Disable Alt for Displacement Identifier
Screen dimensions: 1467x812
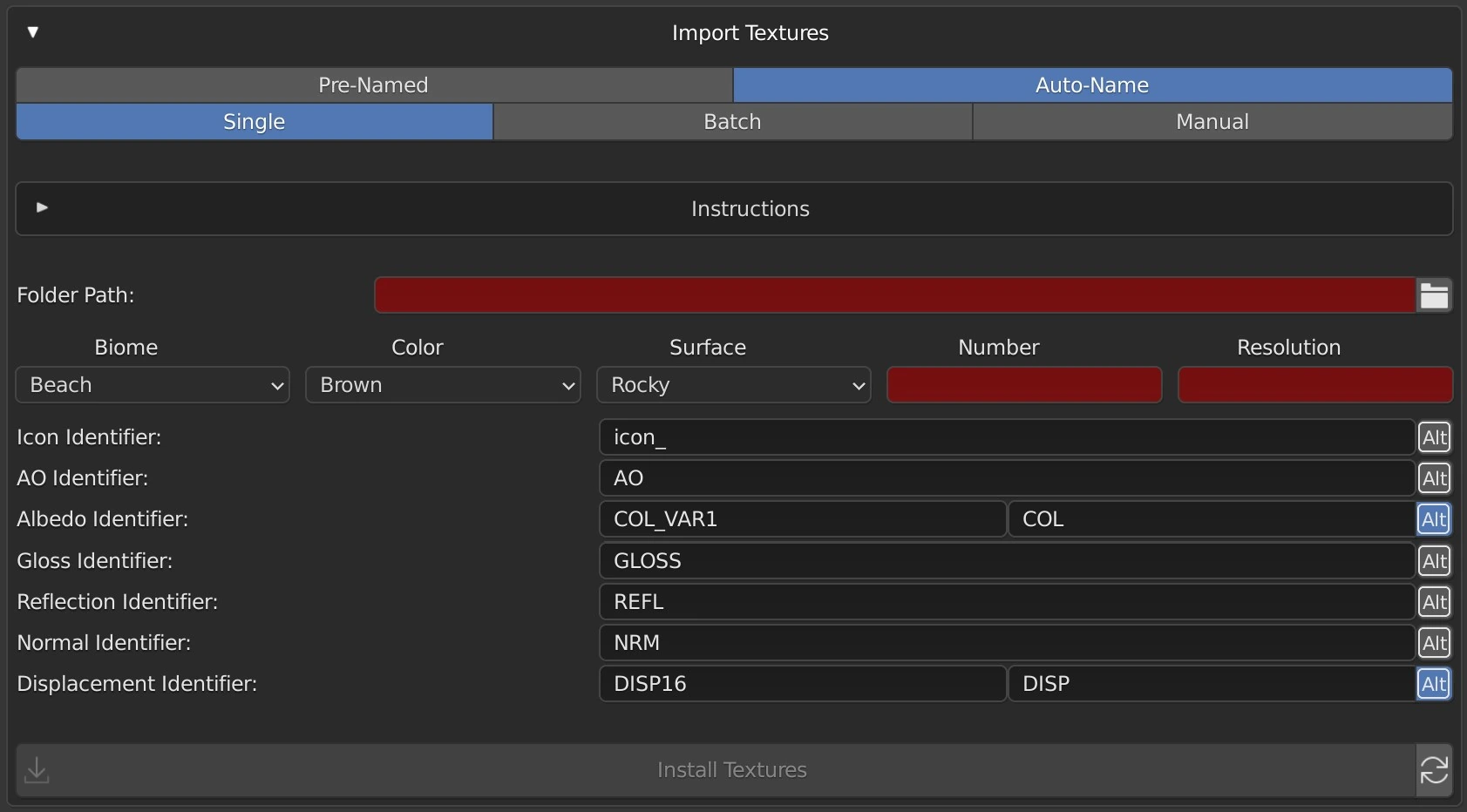tap(1434, 684)
